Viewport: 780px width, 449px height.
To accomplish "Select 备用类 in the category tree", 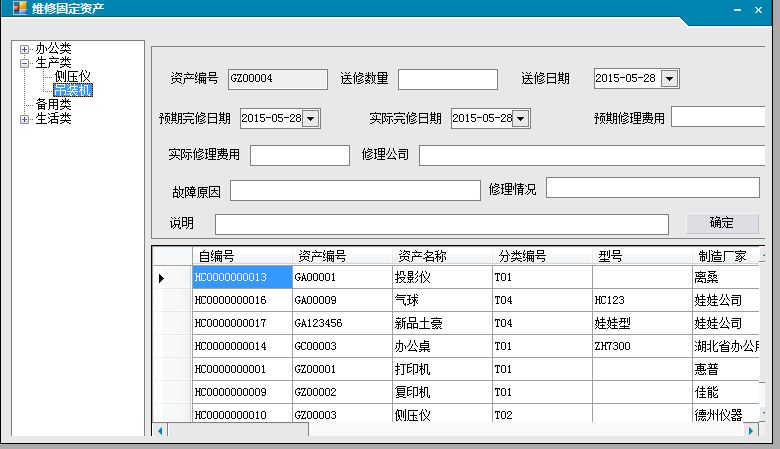I will (x=53, y=104).
